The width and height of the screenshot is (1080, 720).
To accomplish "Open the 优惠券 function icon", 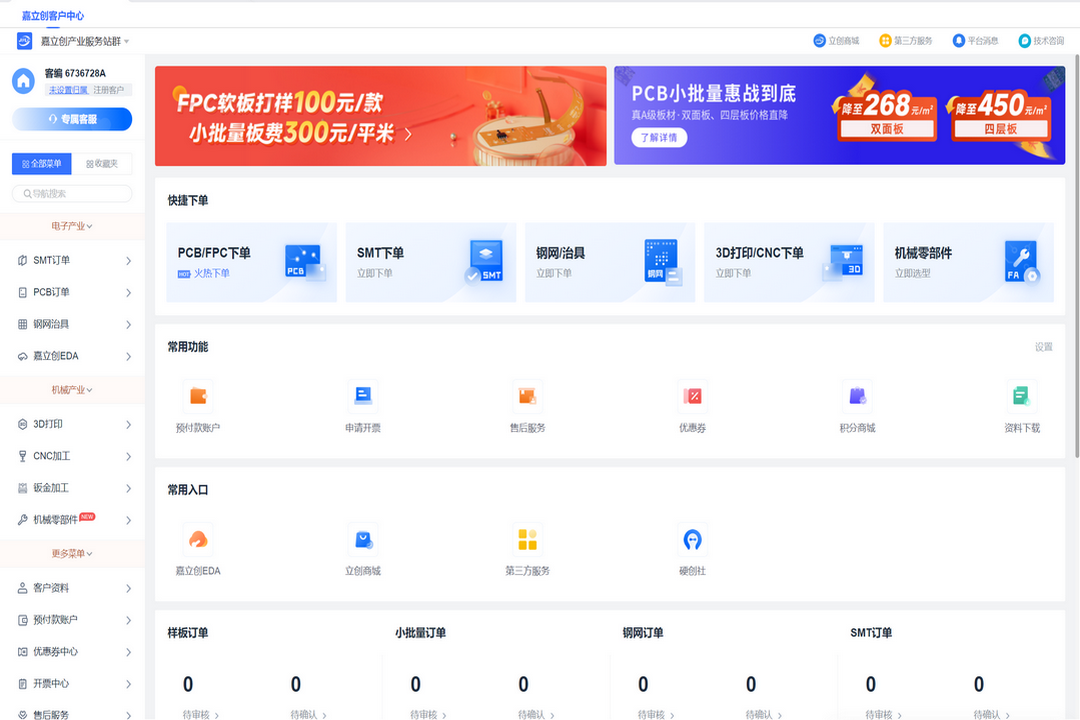I will pos(692,396).
